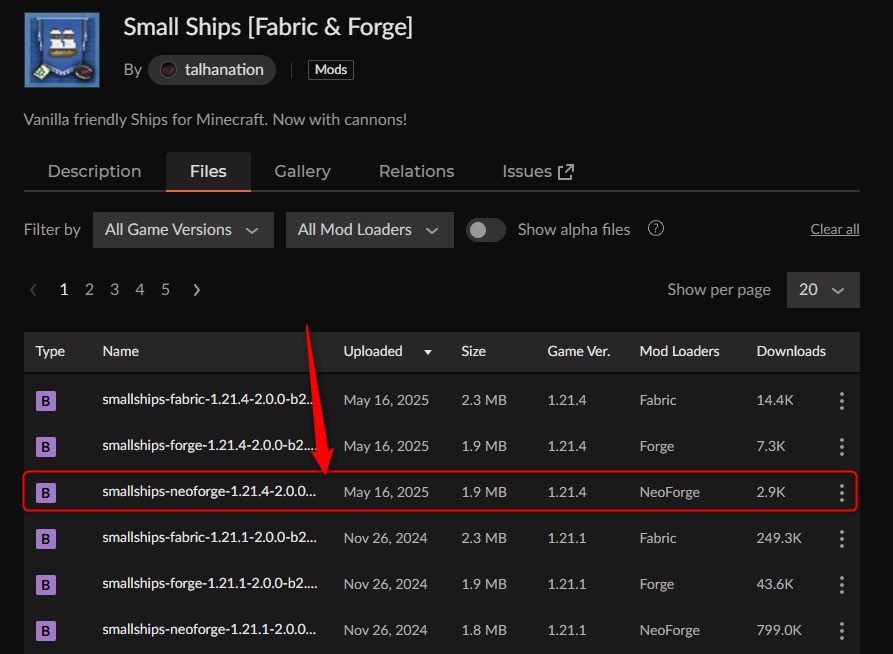Click the beta type indicator on the highlighted row
Screen dimensions: 893x654
pos(45,491)
